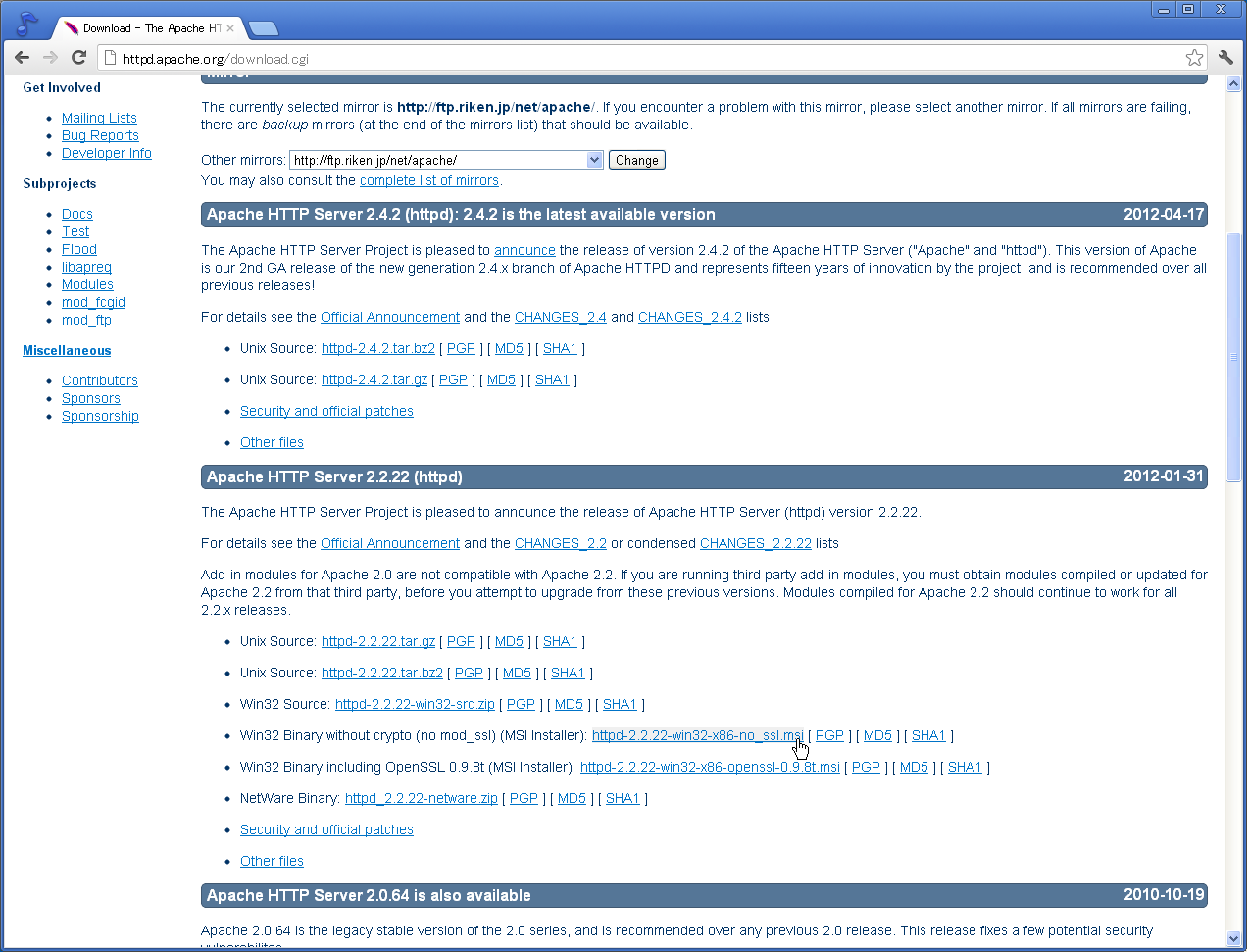The height and width of the screenshot is (952, 1247).
Task: Bookmark this page with the star icon
Action: tap(1194, 58)
